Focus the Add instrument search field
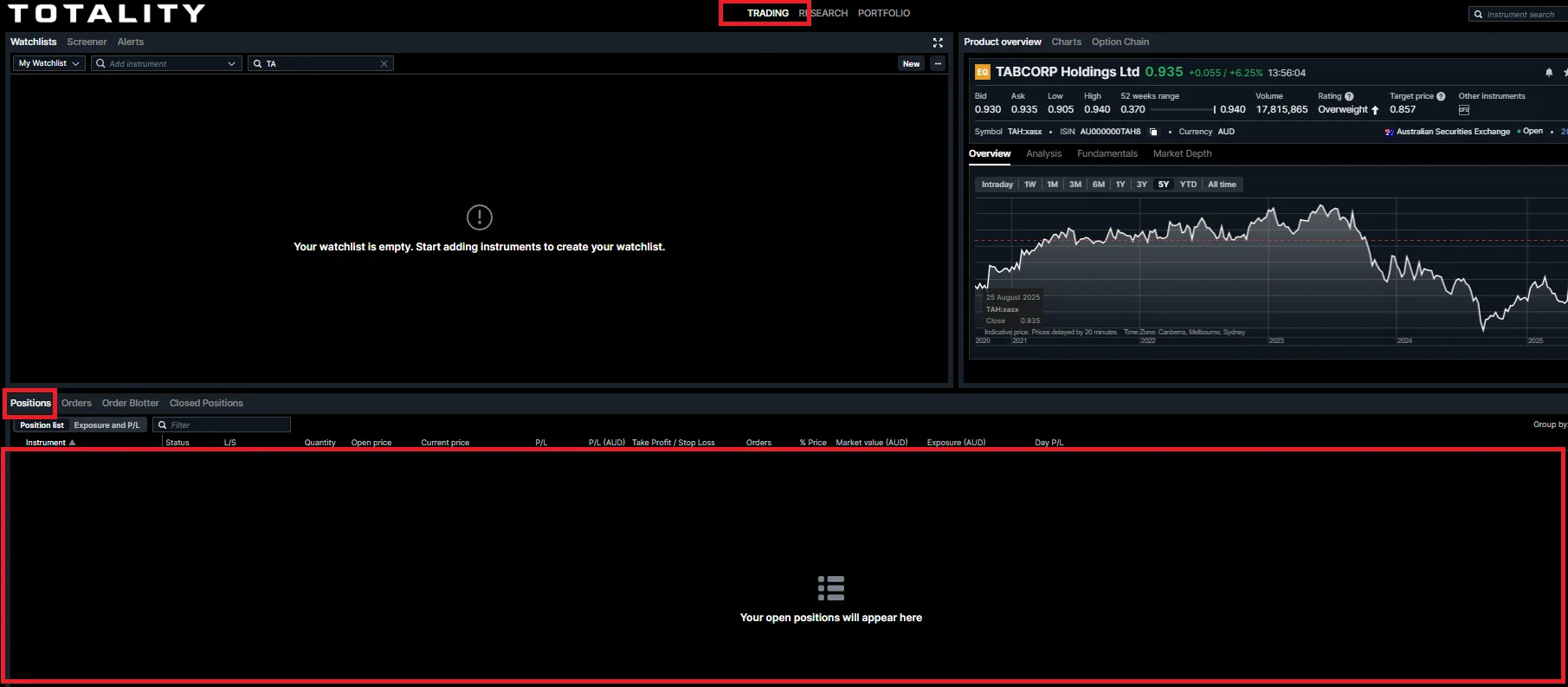This screenshot has width=1568, height=687. 165,63
